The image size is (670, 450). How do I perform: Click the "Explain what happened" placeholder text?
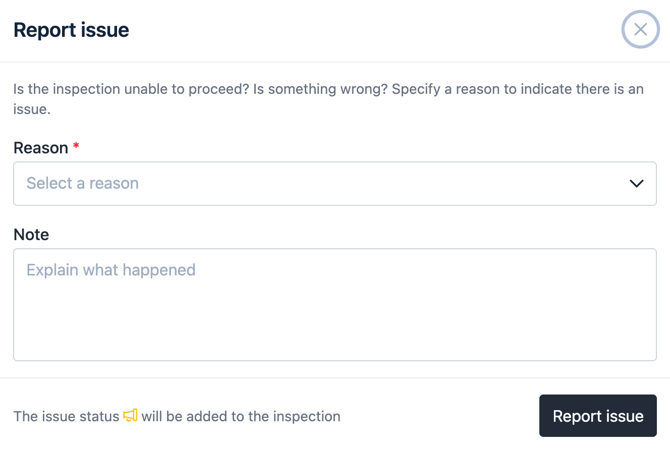point(111,270)
